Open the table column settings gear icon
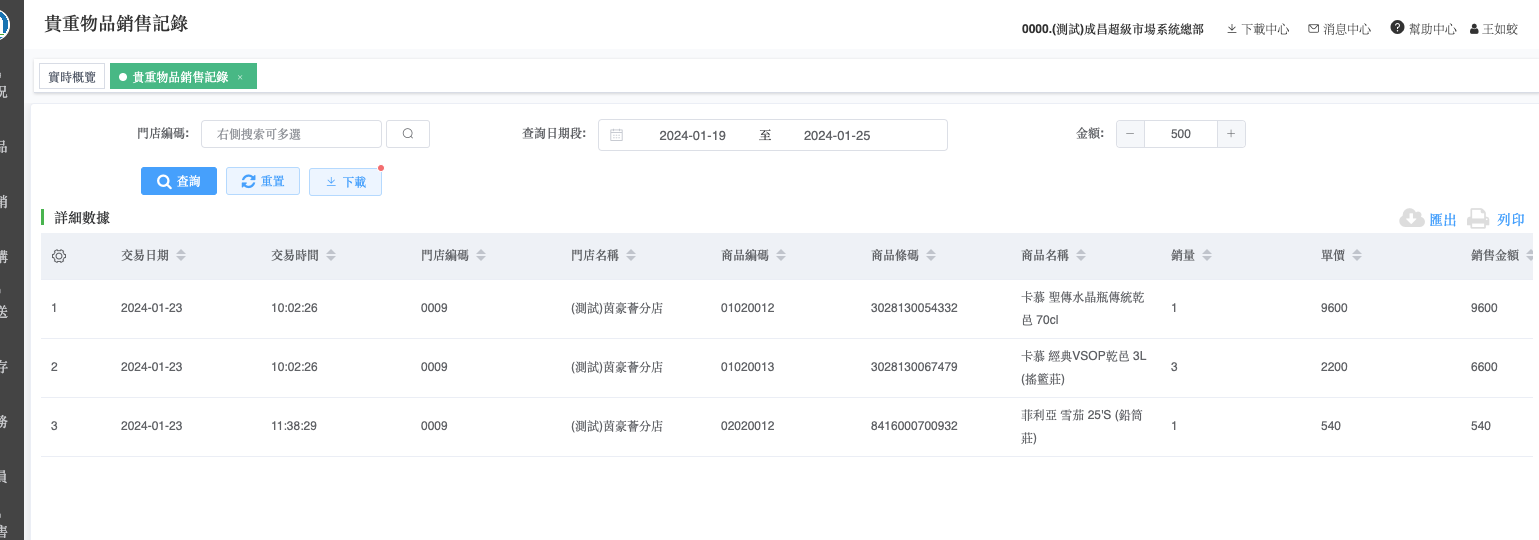Screen dimensions: 1539x540 point(59,256)
